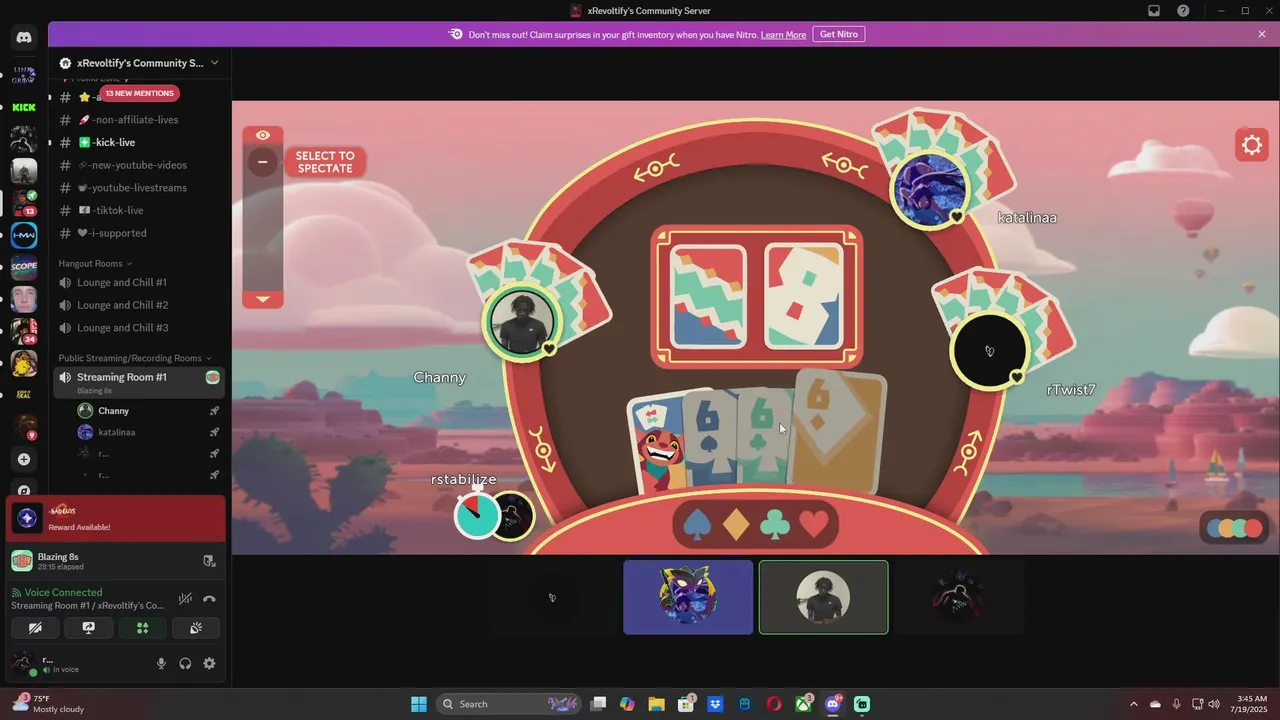Open Windows Start menu

(419, 704)
